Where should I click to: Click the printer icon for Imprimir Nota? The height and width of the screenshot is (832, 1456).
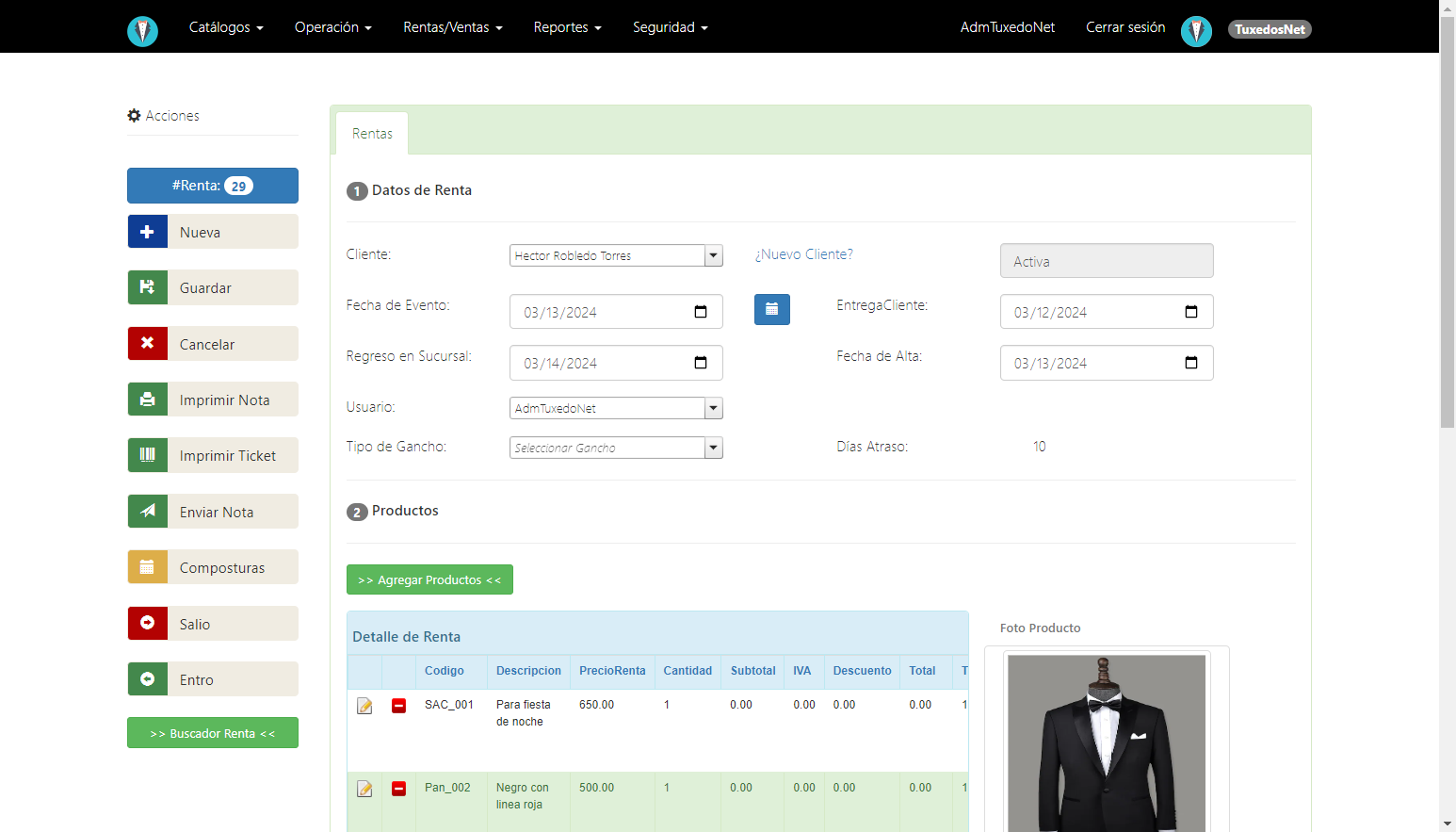(148, 400)
